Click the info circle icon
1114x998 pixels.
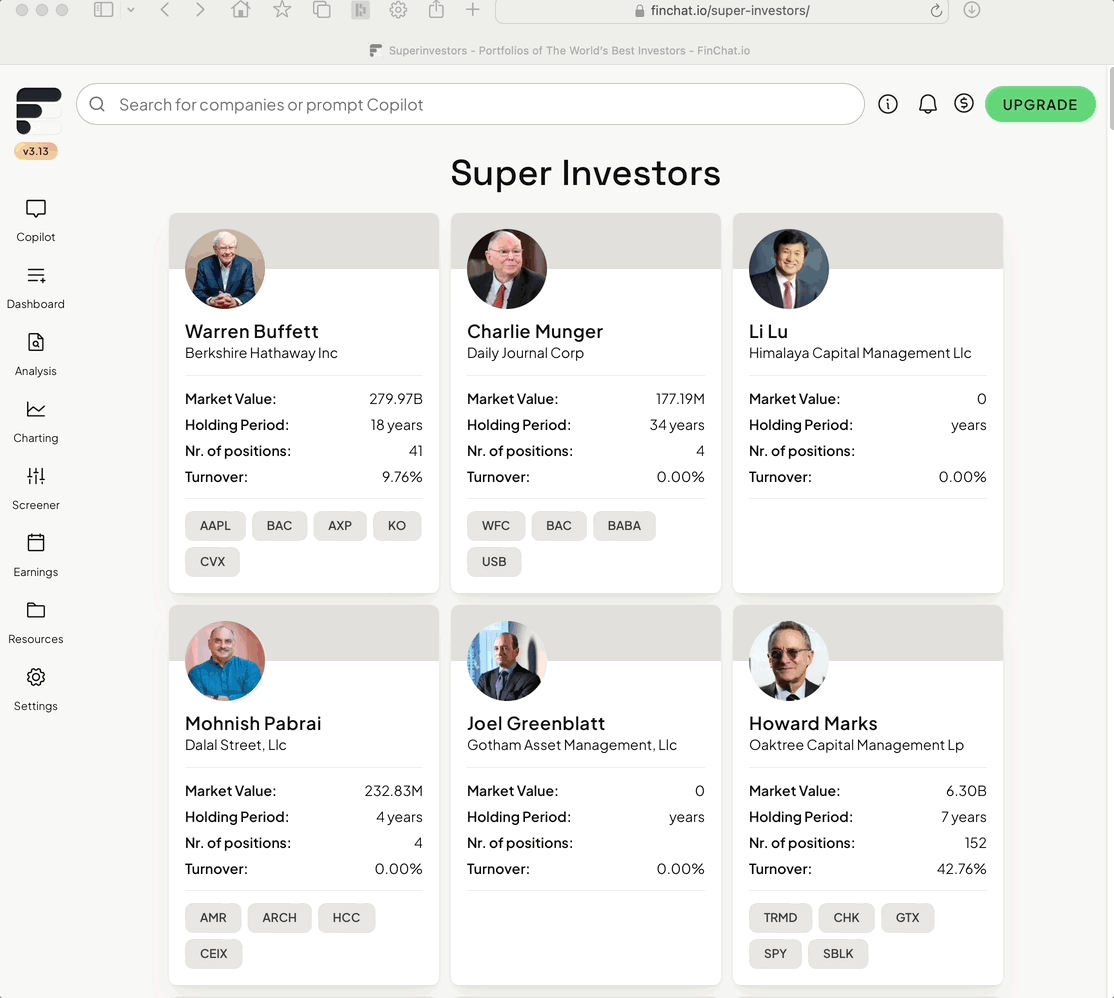tap(887, 104)
